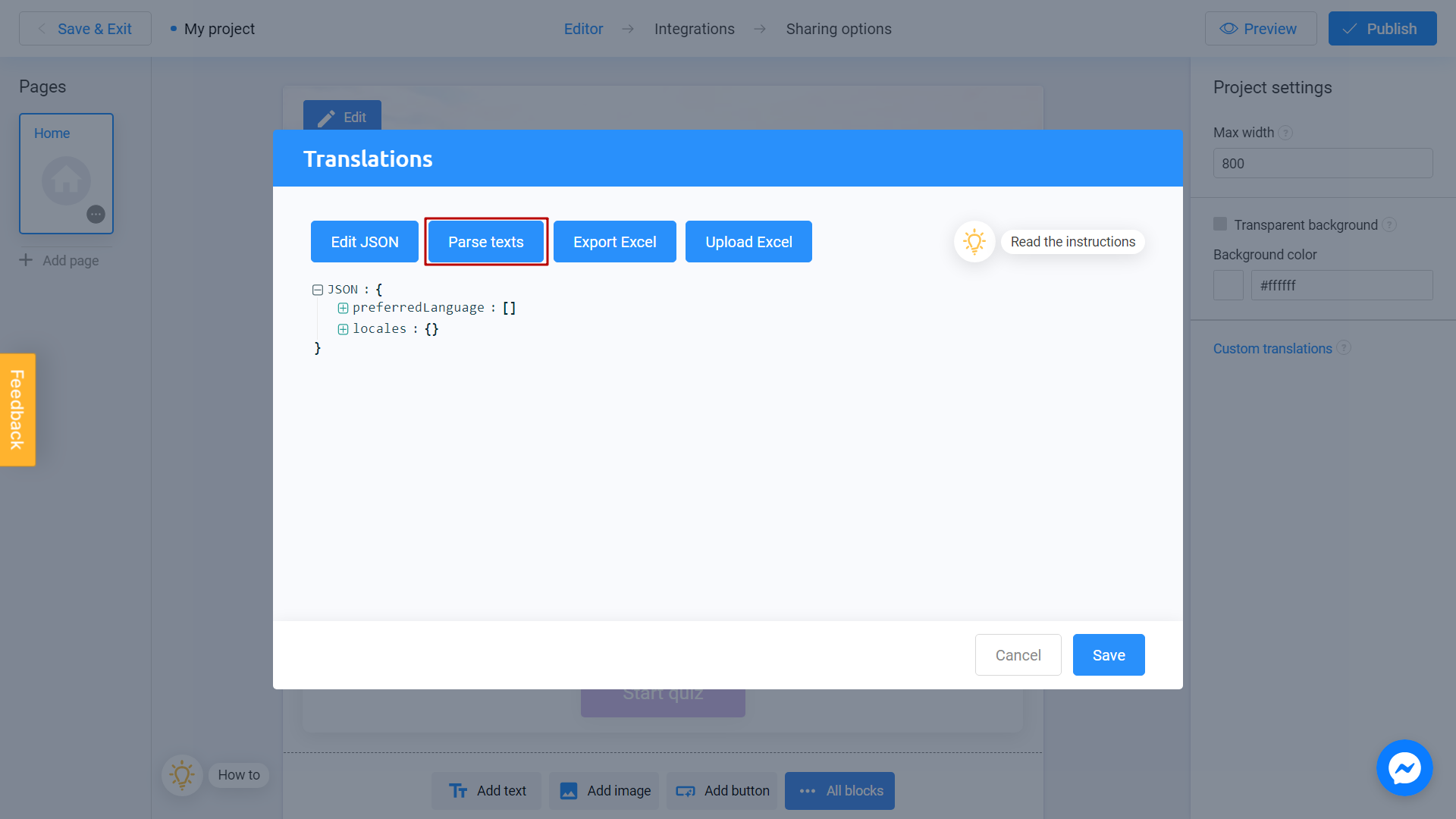The height and width of the screenshot is (819, 1456).
Task: Open Read the instructions link
Action: (1072, 242)
